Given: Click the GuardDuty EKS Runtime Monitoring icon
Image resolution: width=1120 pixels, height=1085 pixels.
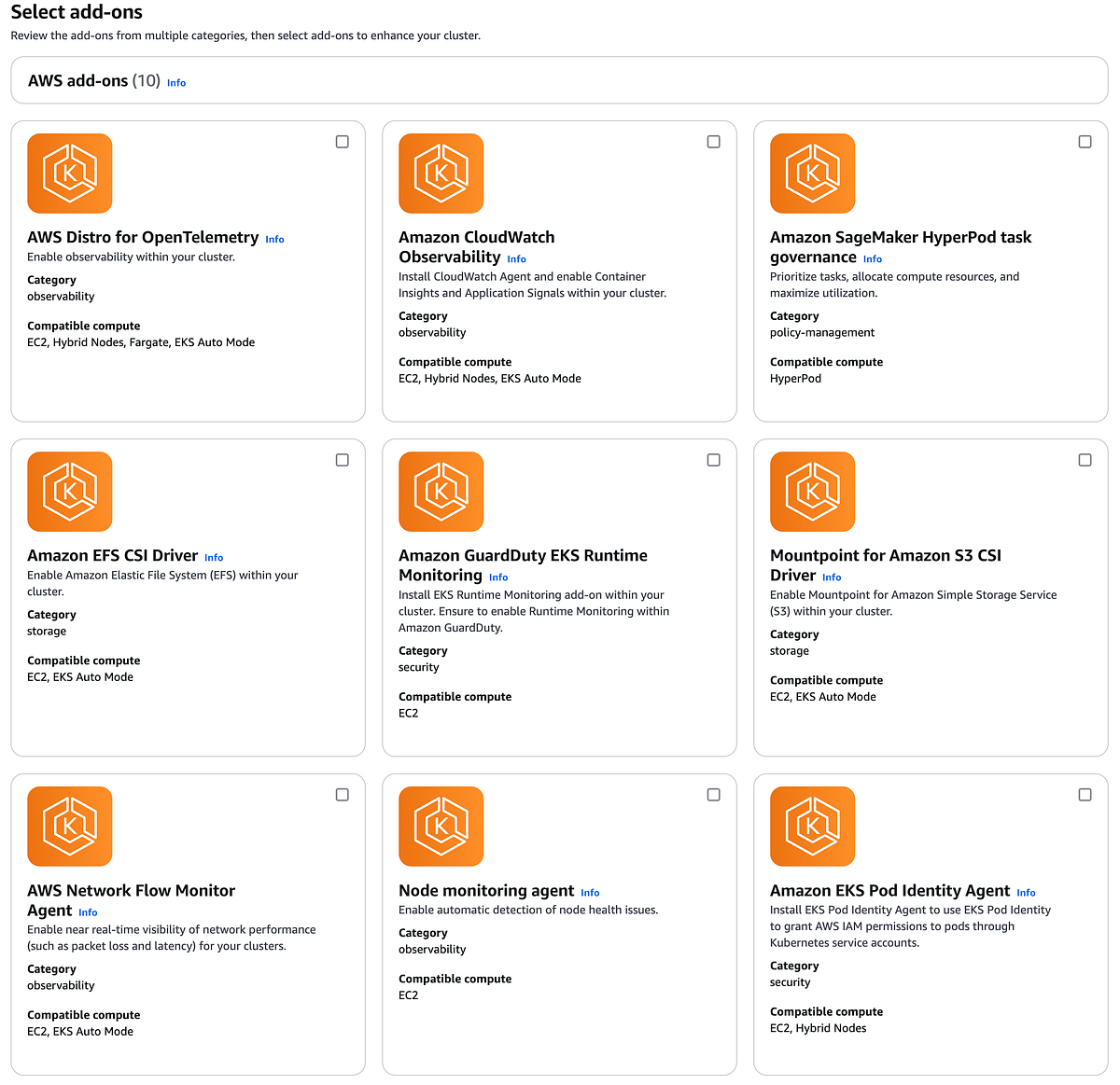Looking at the screenshot, I should 441,492.
